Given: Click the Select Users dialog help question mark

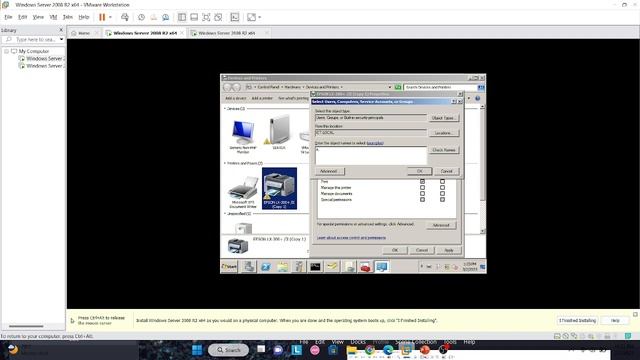Looking at the screenshot, I should tap(453, 102).
